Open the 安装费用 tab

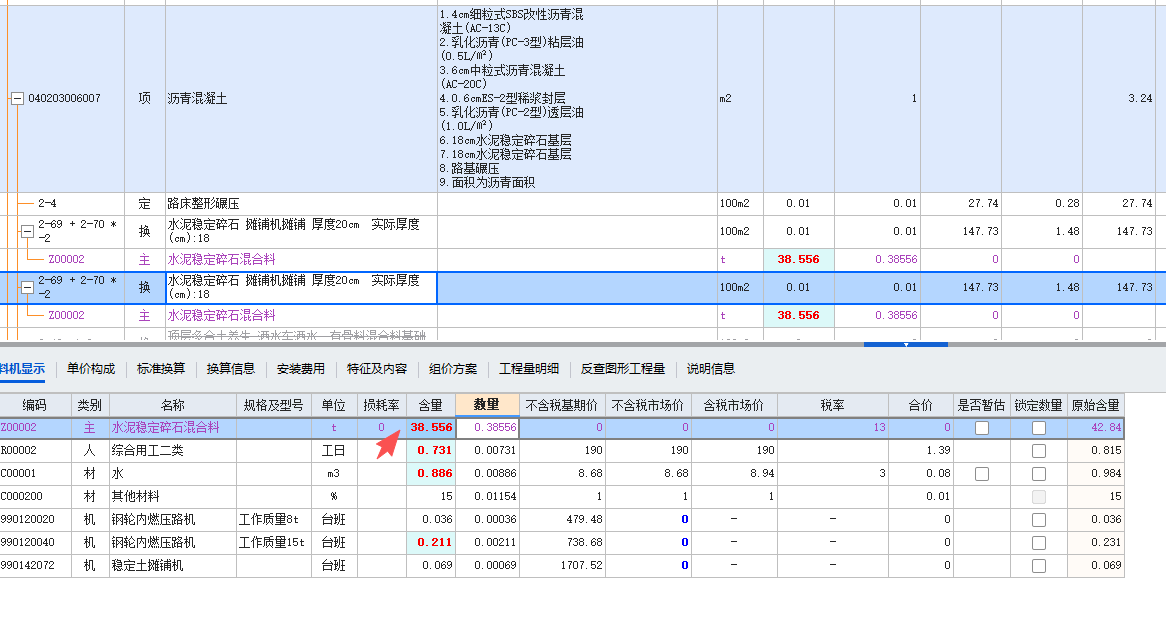(x=300, y=369)
